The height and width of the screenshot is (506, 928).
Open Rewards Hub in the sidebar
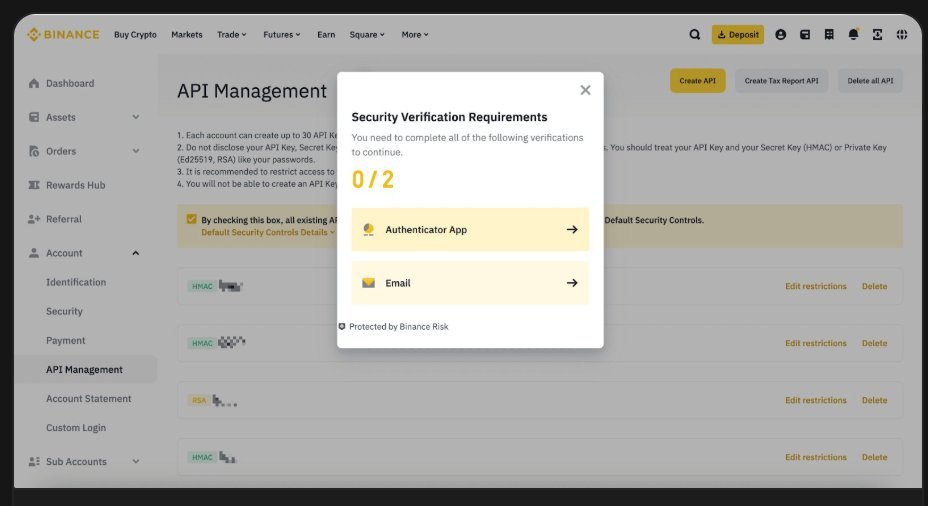76,185
